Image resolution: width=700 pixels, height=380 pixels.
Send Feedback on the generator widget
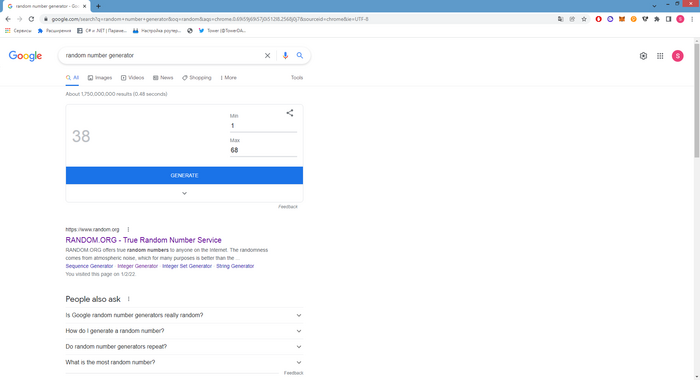tap(288, 207)
